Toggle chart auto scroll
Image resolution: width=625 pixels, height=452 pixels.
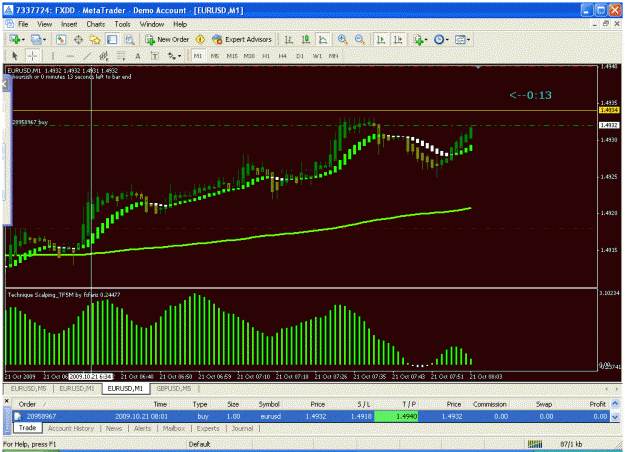pyautogui.click(x=381, y=39)
